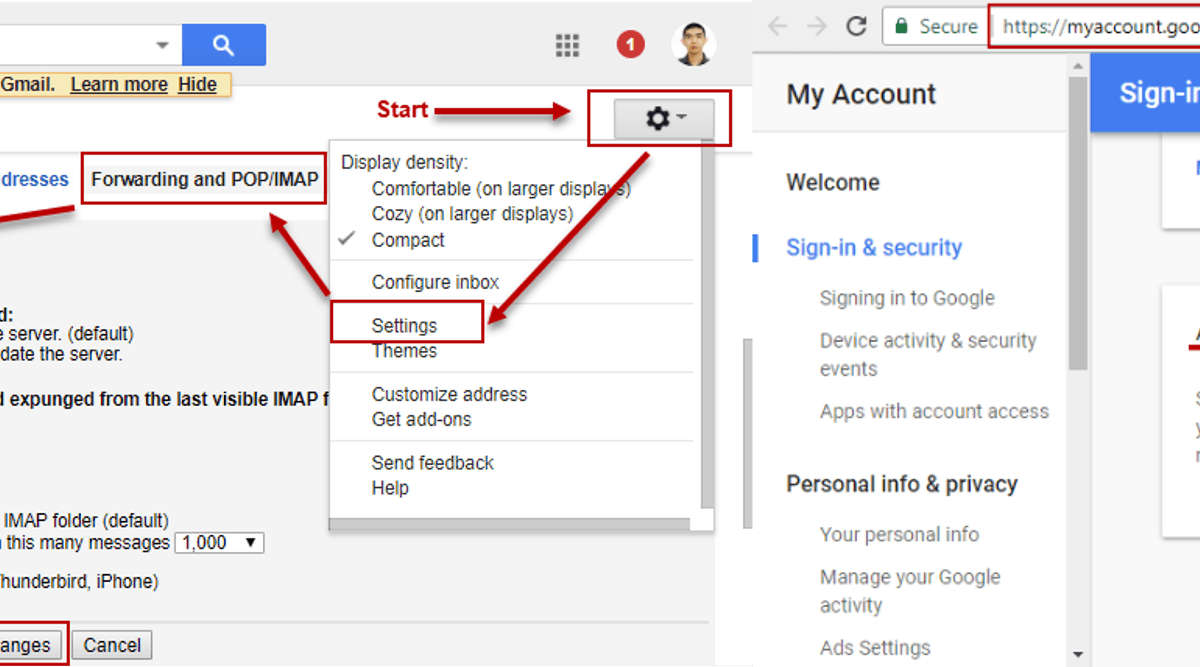Open the settings gear icon
1200x667 pixels.
click(654, 117)
